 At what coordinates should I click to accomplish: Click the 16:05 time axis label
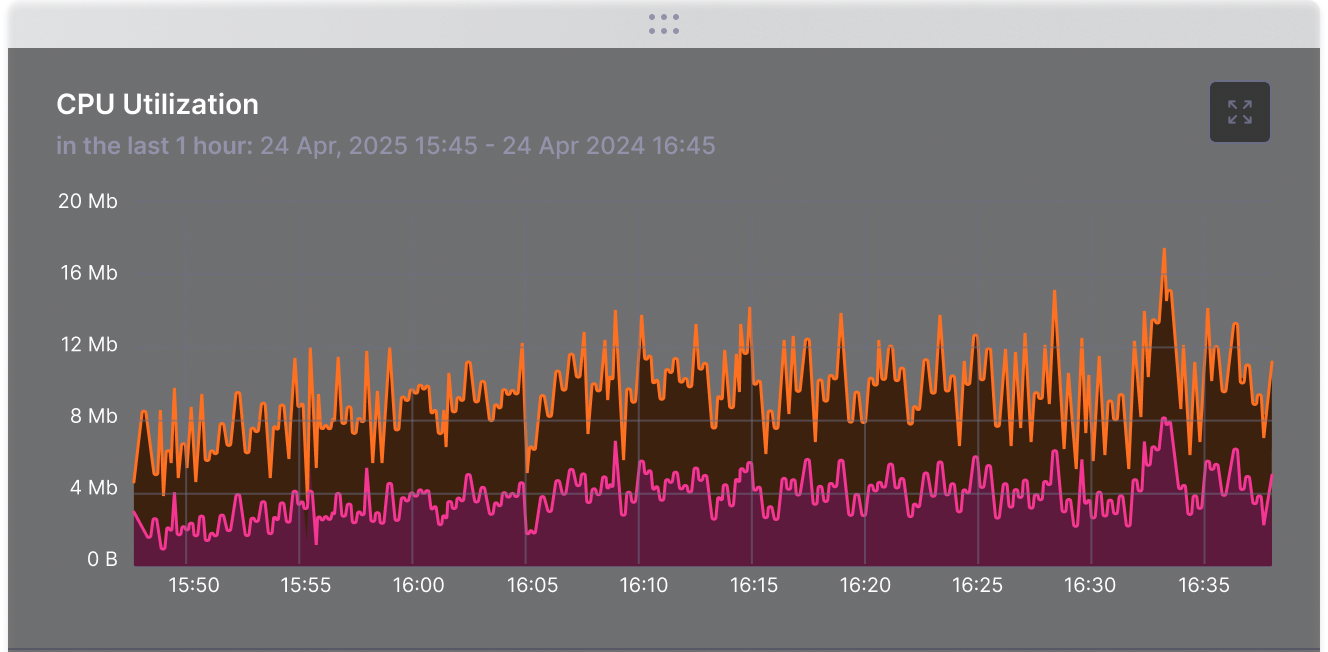pyautogui.click(x=530, y=585)
